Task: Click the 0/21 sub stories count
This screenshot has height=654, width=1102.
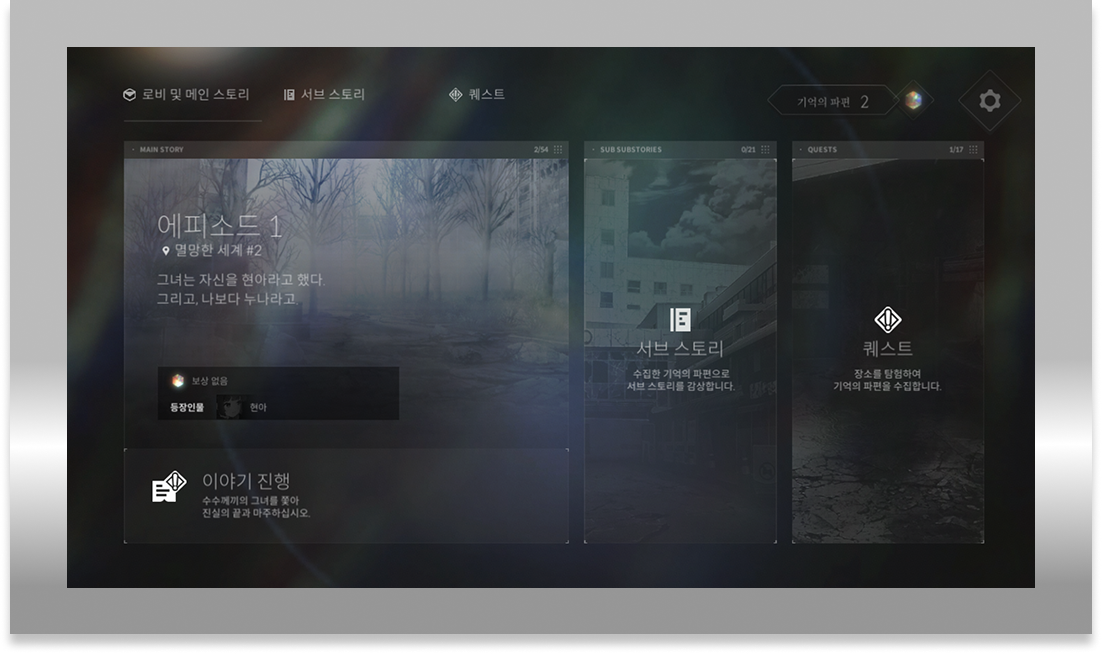Action: [x=748, y=150]
